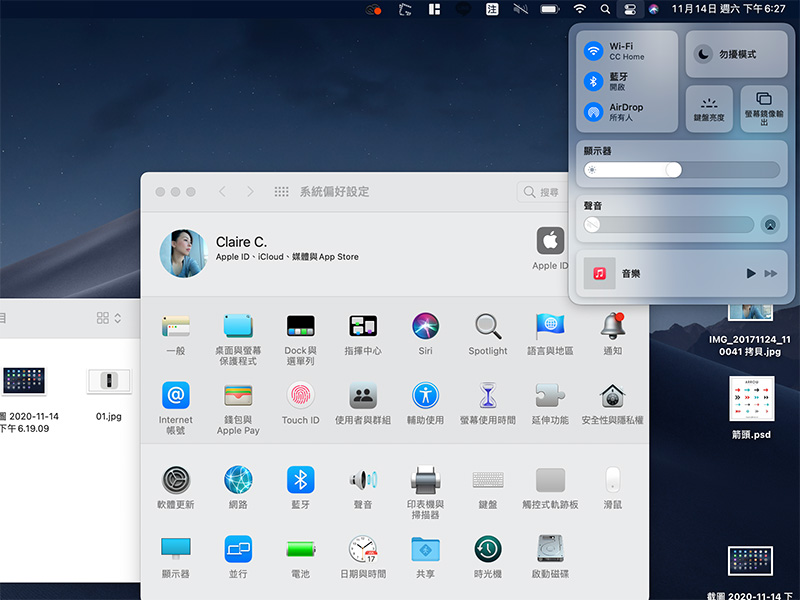
Task: Toggle Wi-Fi in Control Center
Action: point(594,51)
